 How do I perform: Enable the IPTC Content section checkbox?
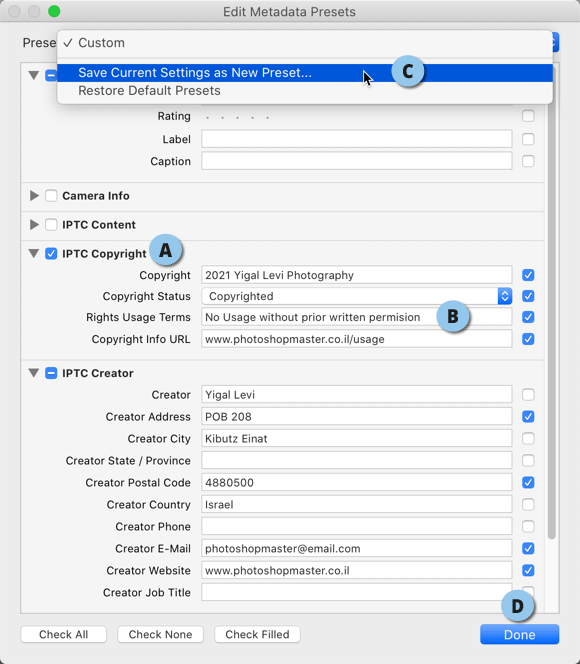pos(51,224)
